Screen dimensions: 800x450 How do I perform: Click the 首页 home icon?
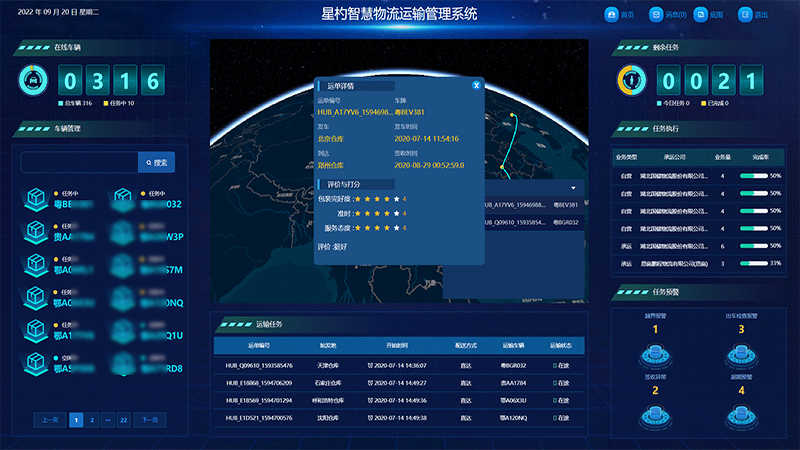[x=611, y=15]
